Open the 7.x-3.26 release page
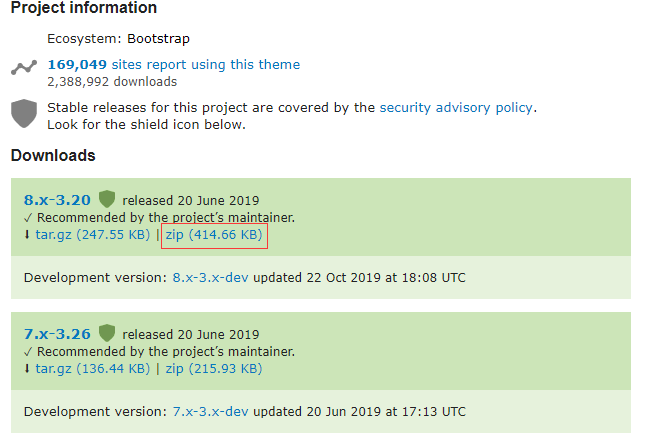 pyautogui.click(x=57, y=332)
